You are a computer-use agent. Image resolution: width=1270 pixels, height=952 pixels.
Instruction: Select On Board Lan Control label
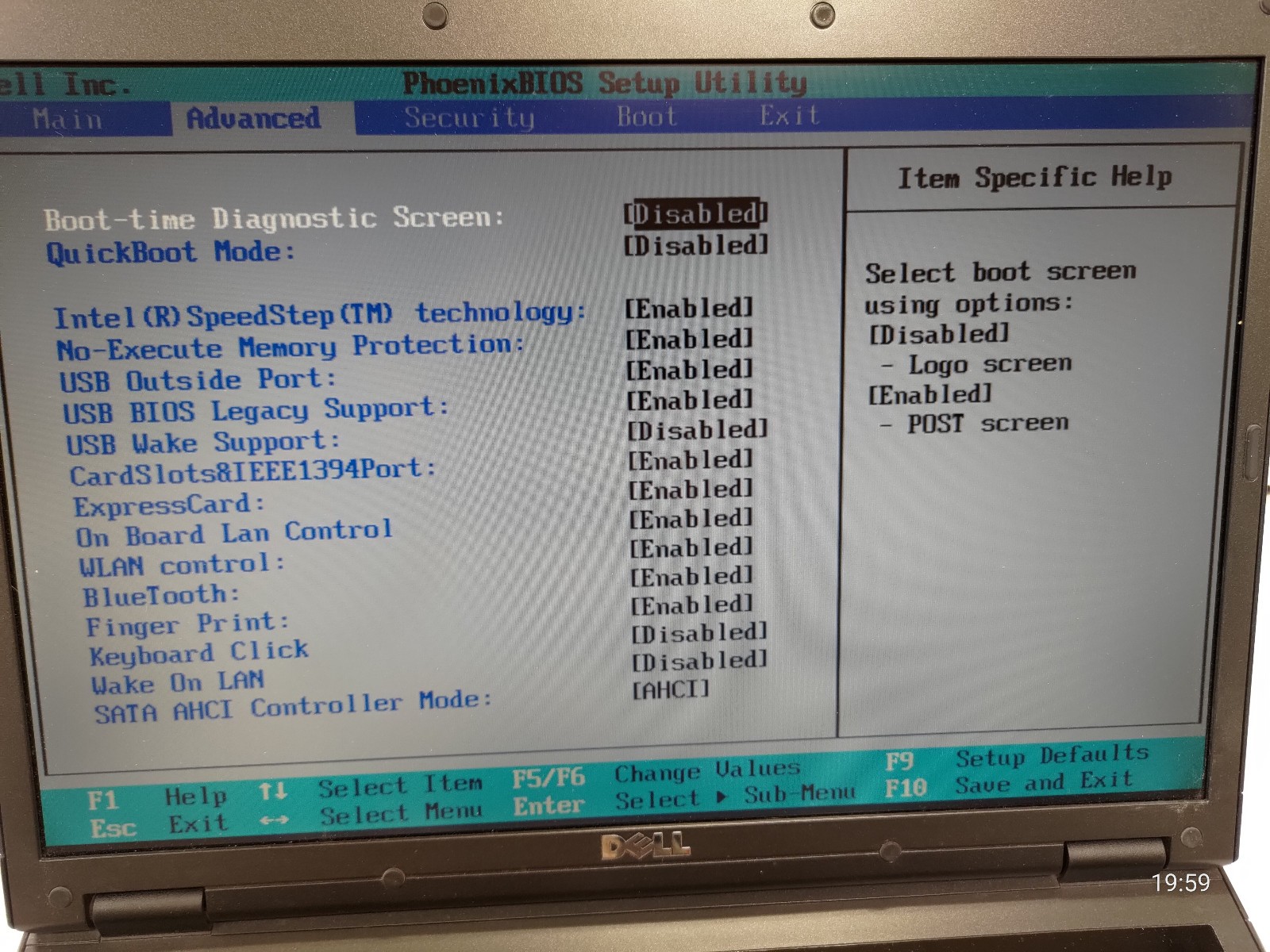pos(234,533)
